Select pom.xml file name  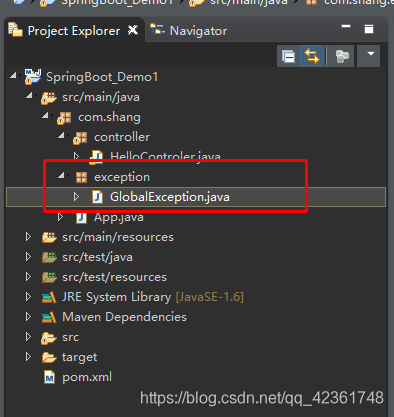point(87,377)
